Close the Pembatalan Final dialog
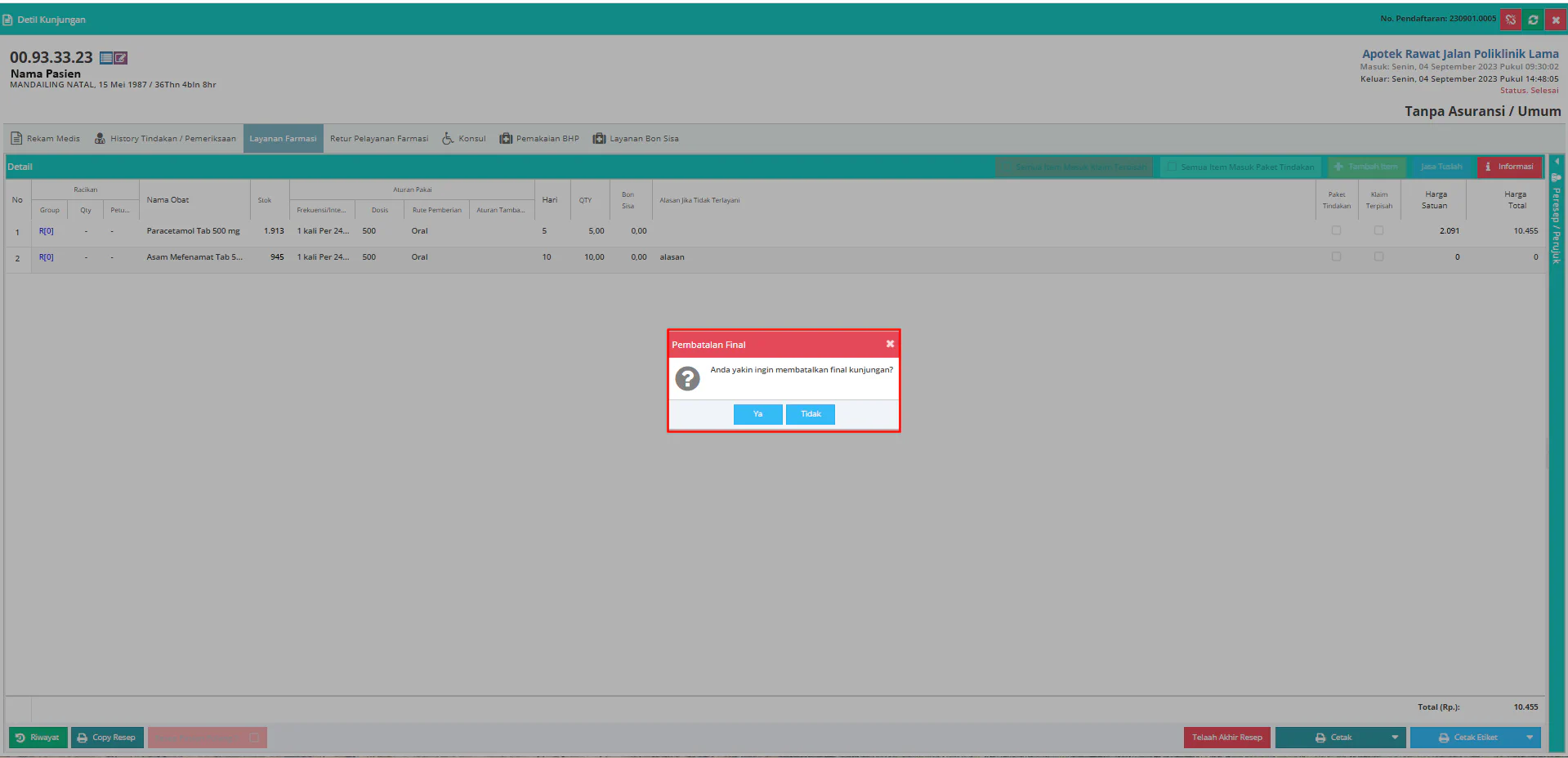This screenshot has width=1568, height=758. 890,344
